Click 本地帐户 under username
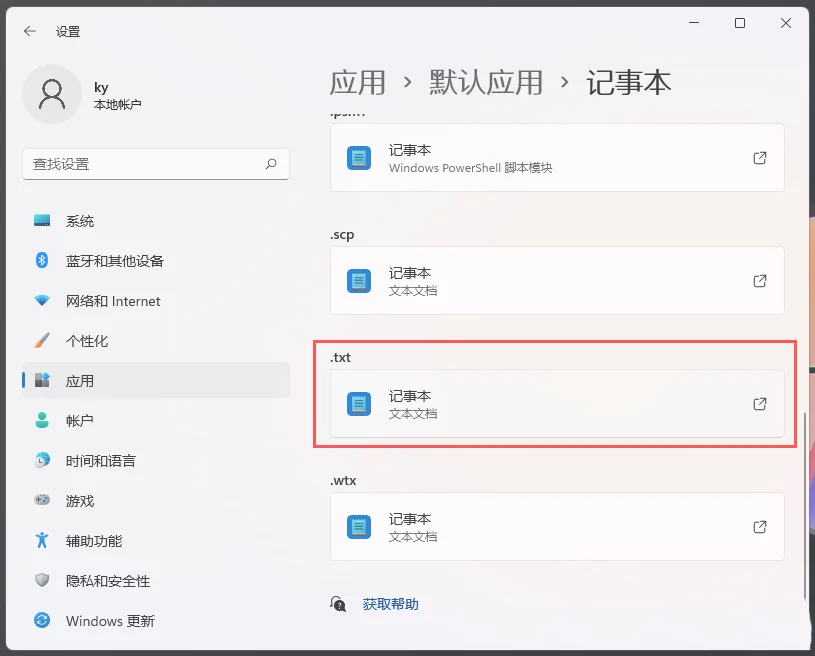The image size is (815, 656). pos(117,104)
